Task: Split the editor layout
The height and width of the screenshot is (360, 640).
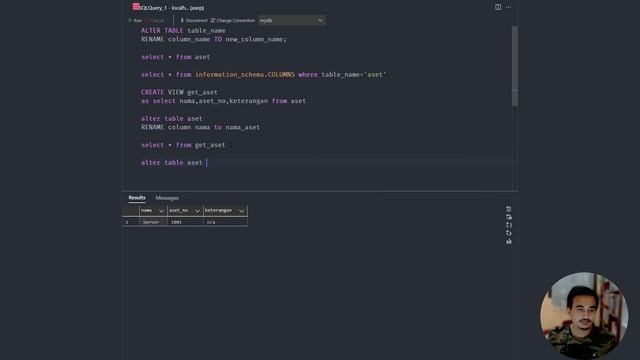Action: pos(498,7)
